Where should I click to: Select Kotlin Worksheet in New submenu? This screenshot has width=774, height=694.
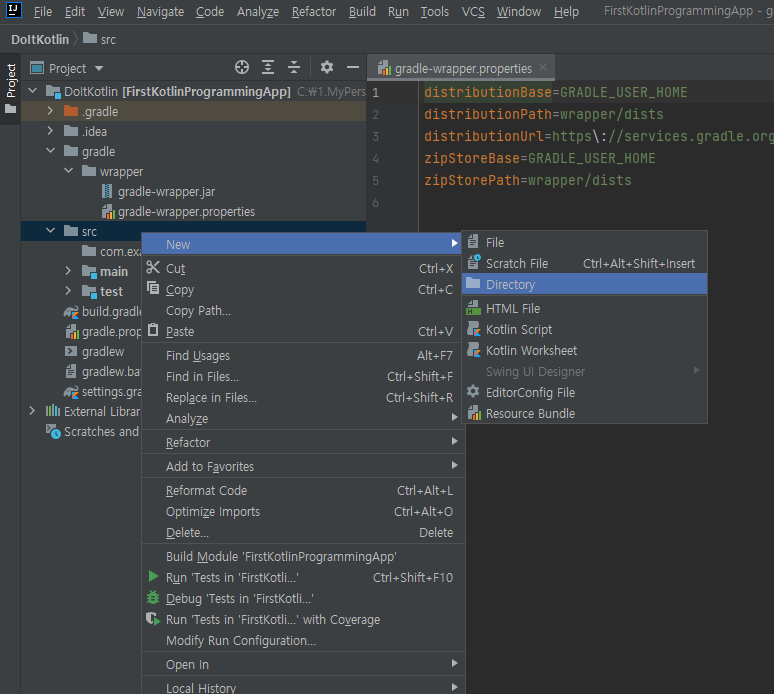click(584, 350)
